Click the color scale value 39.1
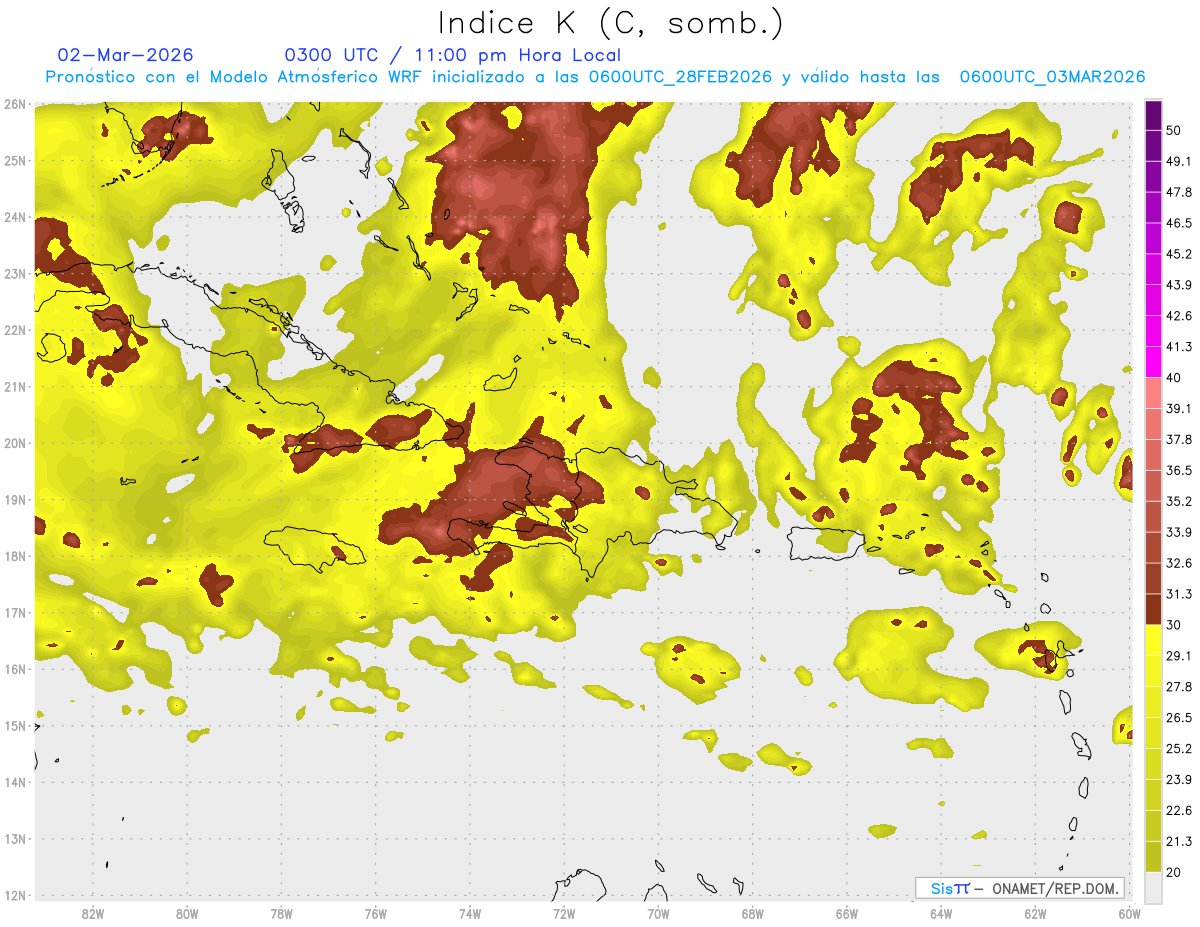The width and height of the screenshot is (1200, 927). point(1179,408)
